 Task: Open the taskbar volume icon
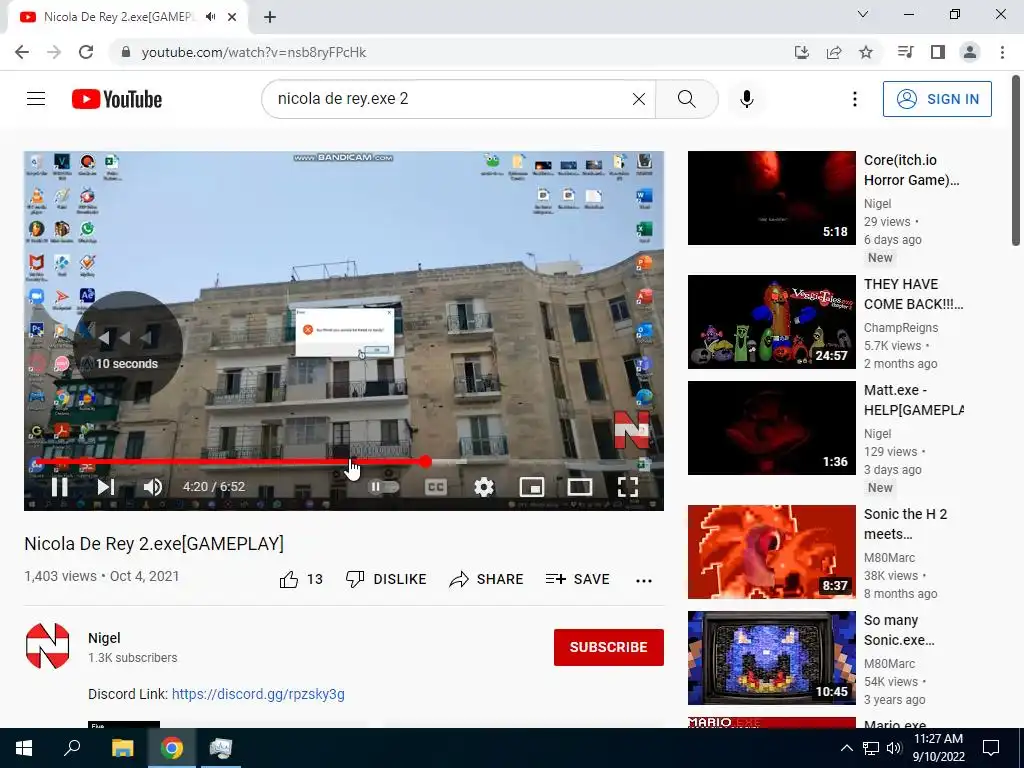coord(894,748)
